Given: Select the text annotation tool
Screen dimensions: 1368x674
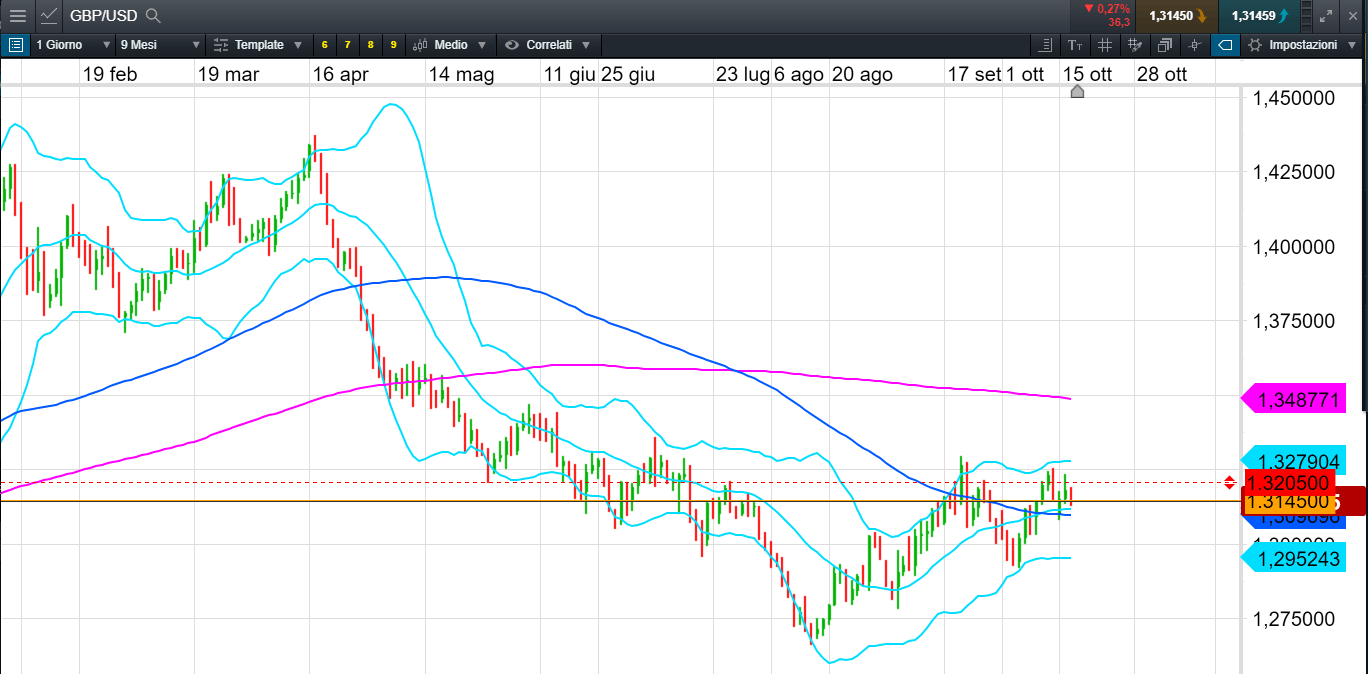Looking at the screenshot, I should (1075, 45).
